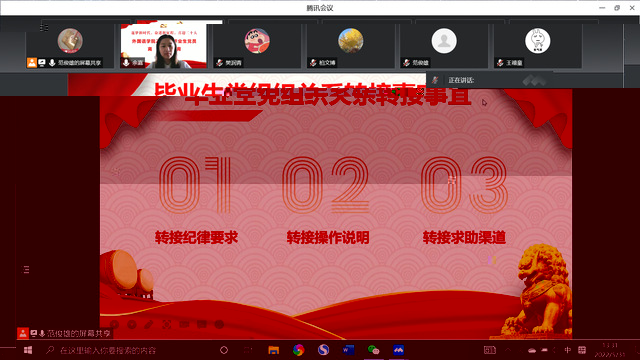Image resolution: width=640 pixels, height=360 pixels.
Task: Open the taskbar clock and date
Action: 609,350
